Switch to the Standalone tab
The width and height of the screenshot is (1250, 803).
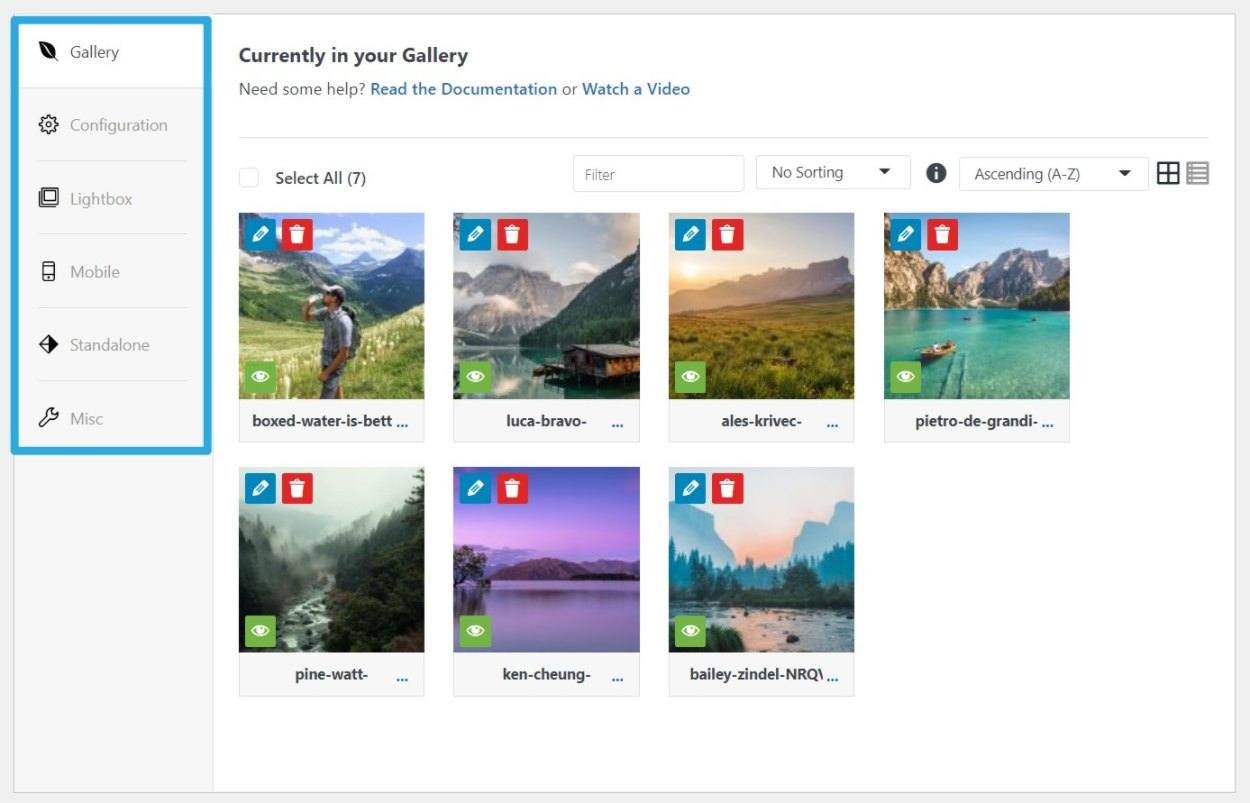[x=109, y=345]
